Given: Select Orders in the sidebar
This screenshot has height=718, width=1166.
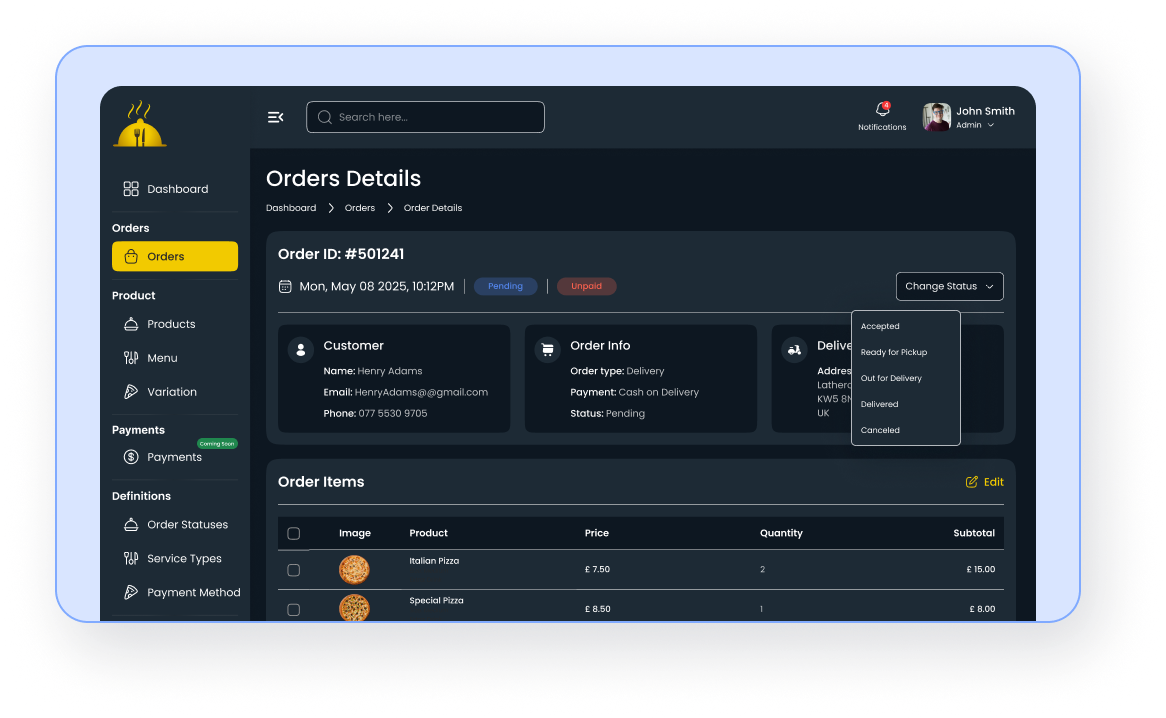Looking at the screenshot, I should pyautogui.click(x=174, y=256).
